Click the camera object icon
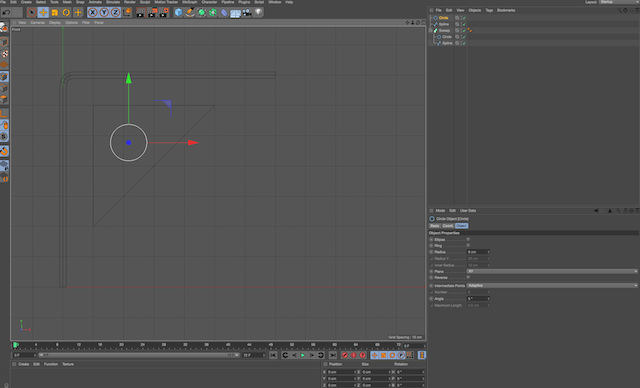640x388 pixels. (x=247, y=13)
